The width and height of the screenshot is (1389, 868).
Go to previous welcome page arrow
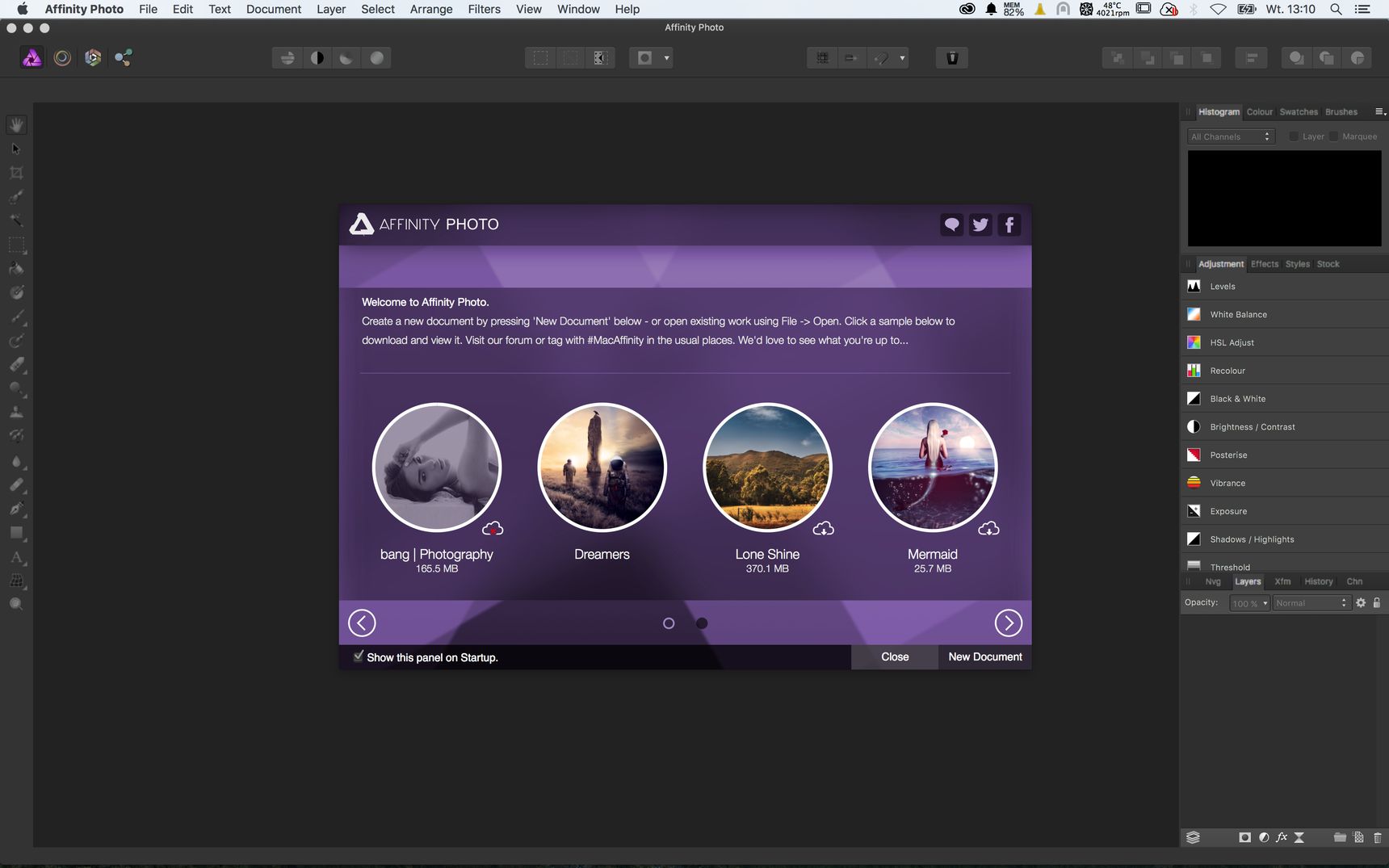click(362, 623)
